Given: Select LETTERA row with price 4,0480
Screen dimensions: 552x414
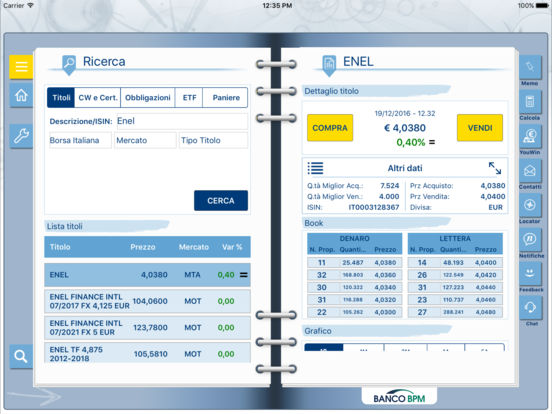Looking at the screenshot, I should 455,312.
